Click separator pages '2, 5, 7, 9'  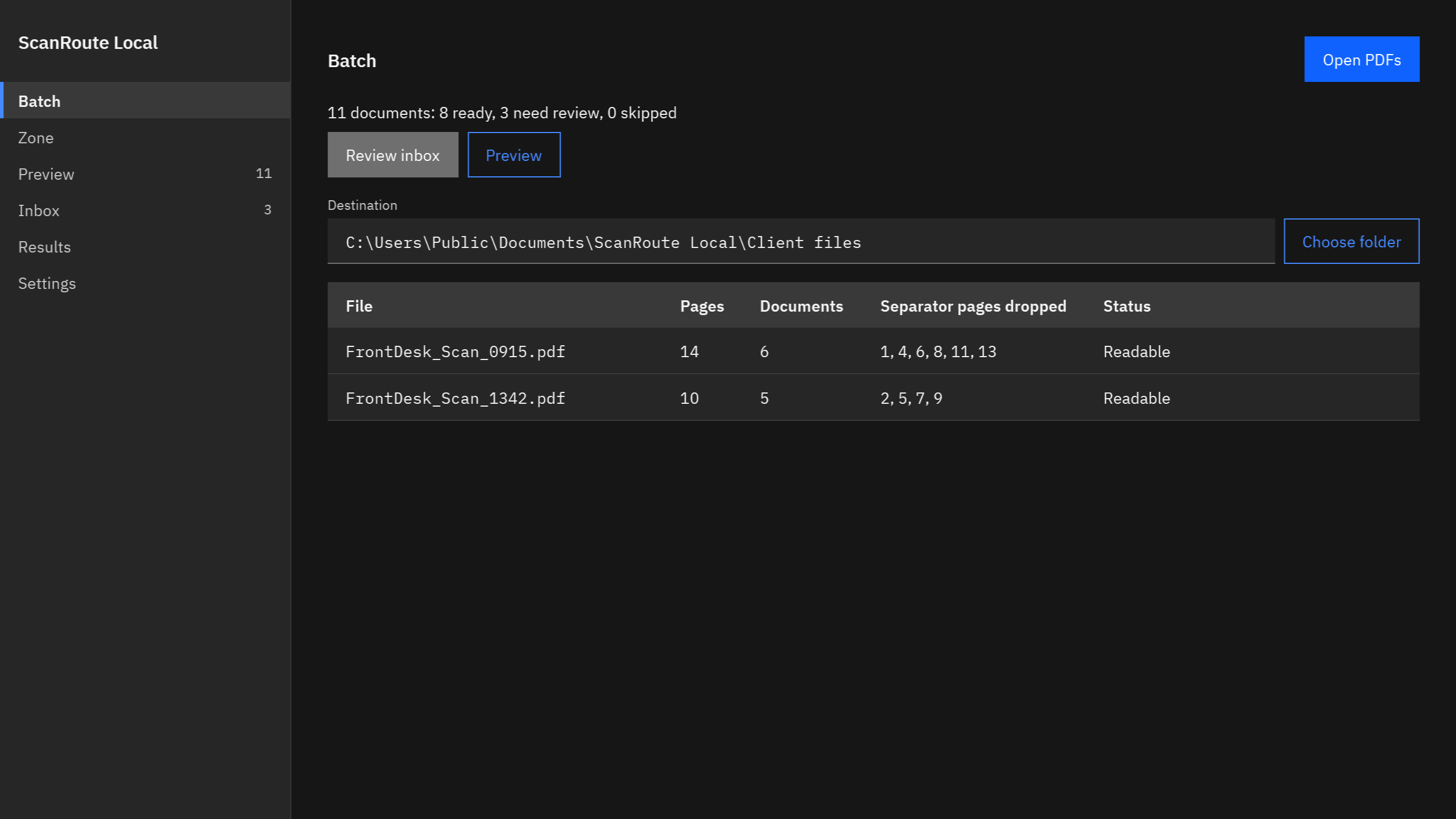click(911, 398)
